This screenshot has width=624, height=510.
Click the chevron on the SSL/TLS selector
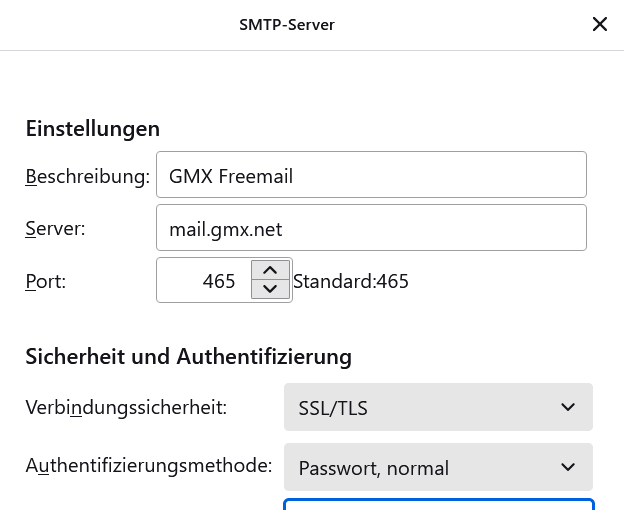tap(568, 407)
